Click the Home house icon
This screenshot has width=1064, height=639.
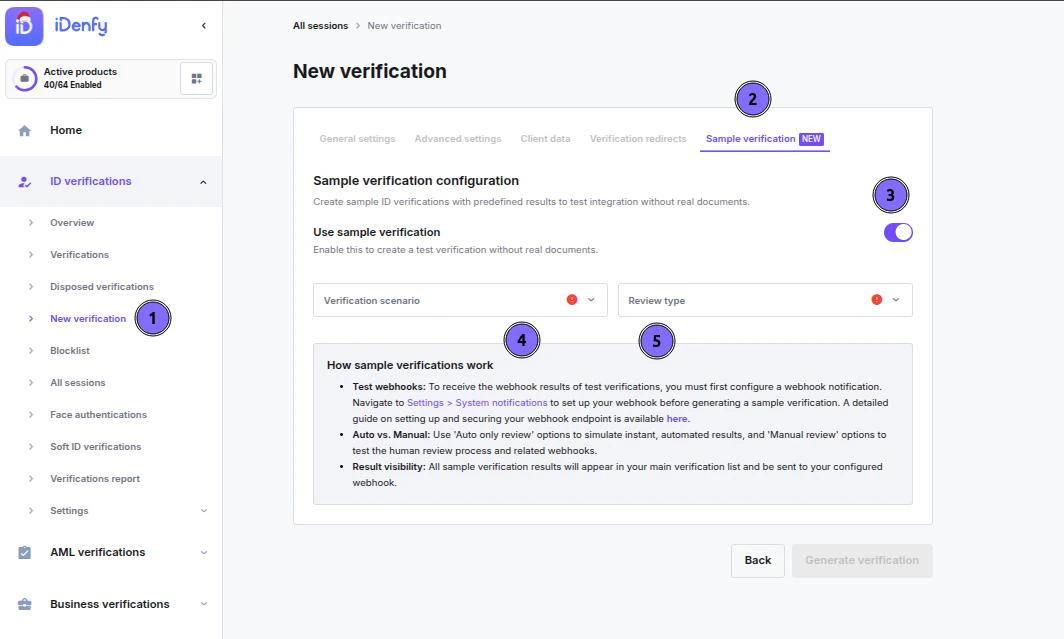point(25,130)
